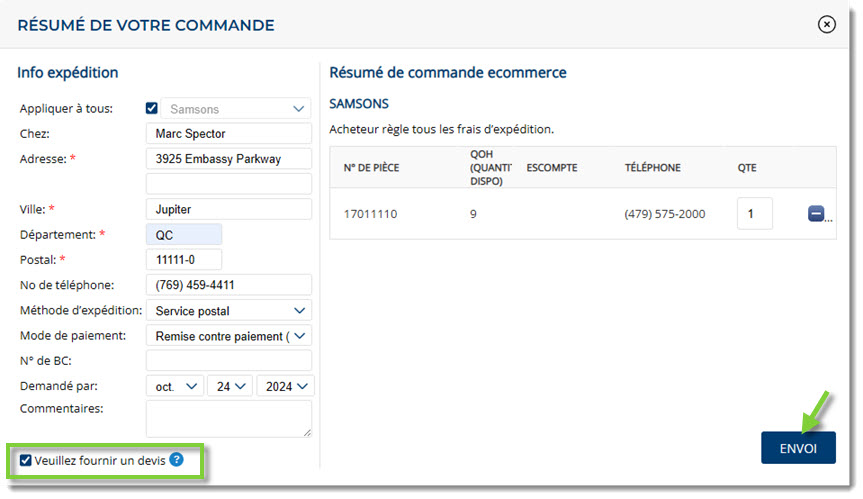
Task: Open the Mode de paiement dropdown
Action: point(229,336)
